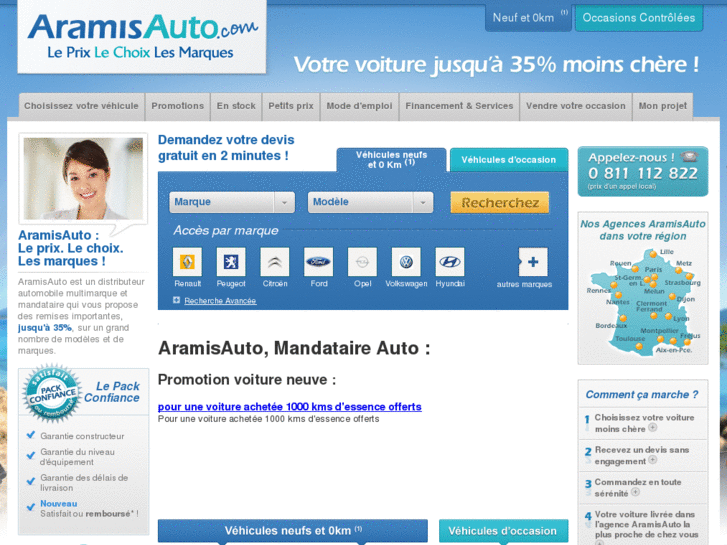Click Garantie constructeur list item

point(82,436)
